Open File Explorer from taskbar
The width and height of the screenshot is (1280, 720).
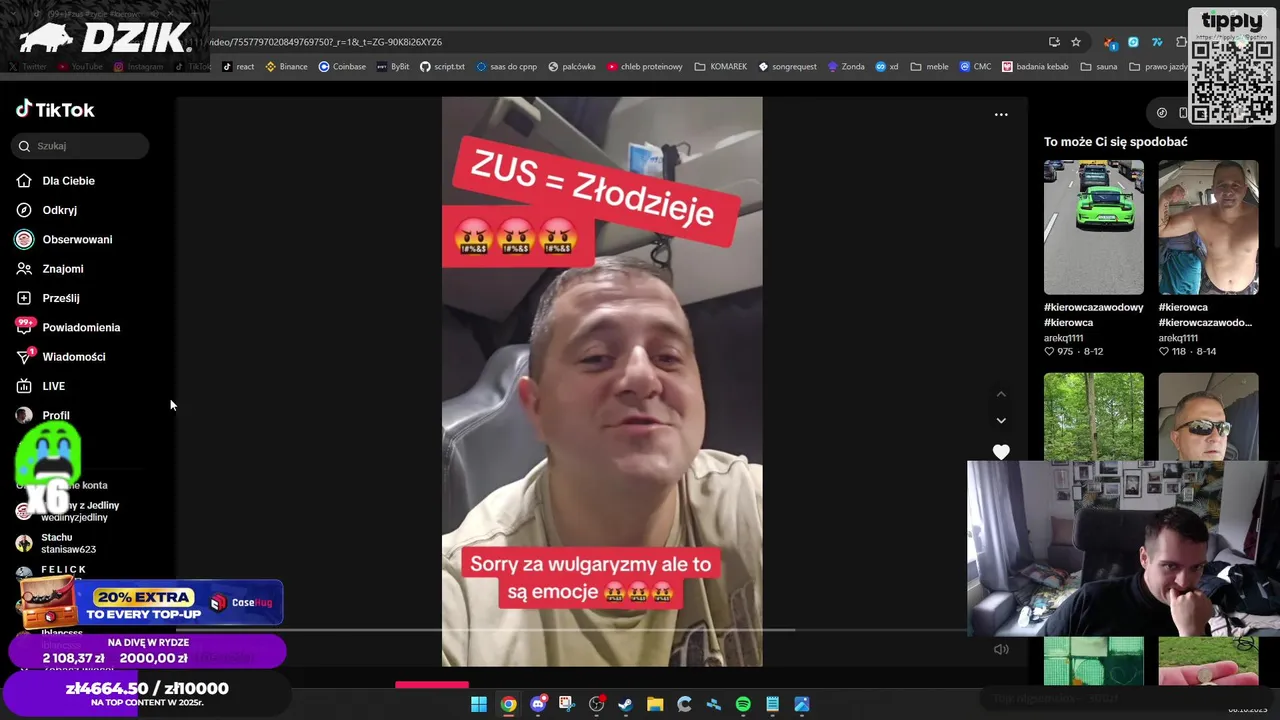click(x=655, y=704)
